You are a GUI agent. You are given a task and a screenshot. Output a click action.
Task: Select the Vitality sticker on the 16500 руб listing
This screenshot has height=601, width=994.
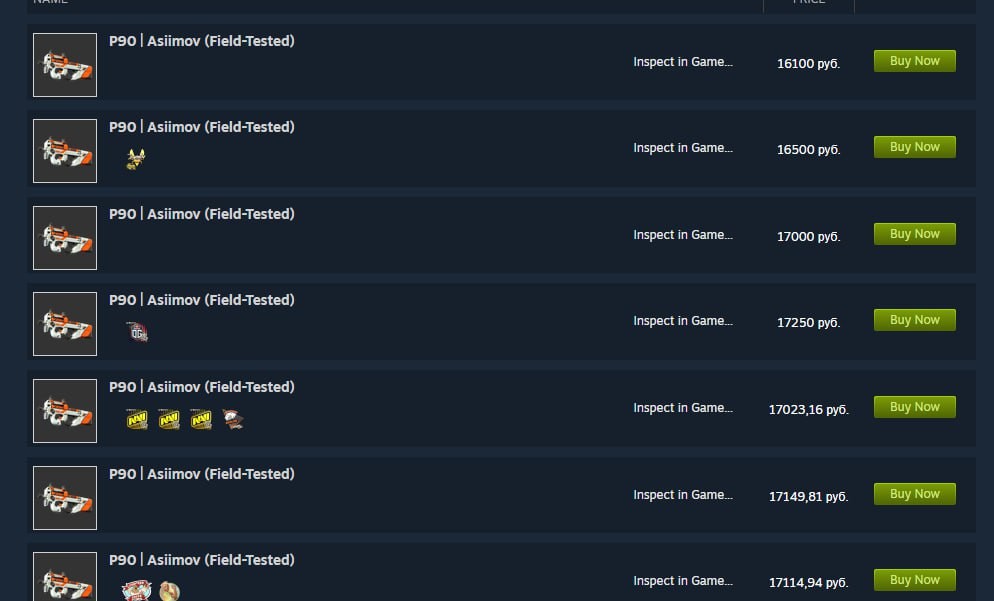(135, 160)
